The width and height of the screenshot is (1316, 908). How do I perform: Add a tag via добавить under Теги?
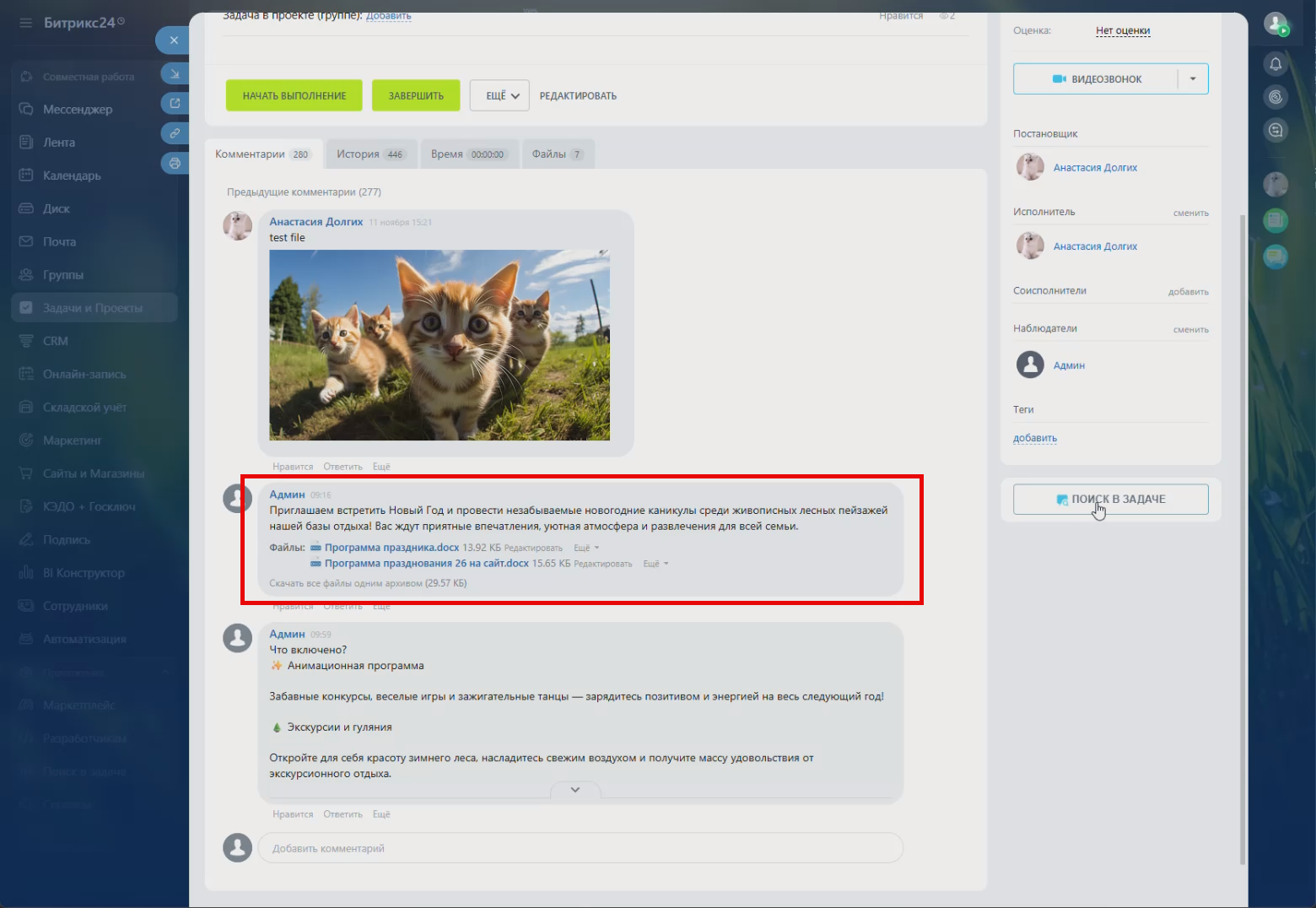click(1035, 438)
